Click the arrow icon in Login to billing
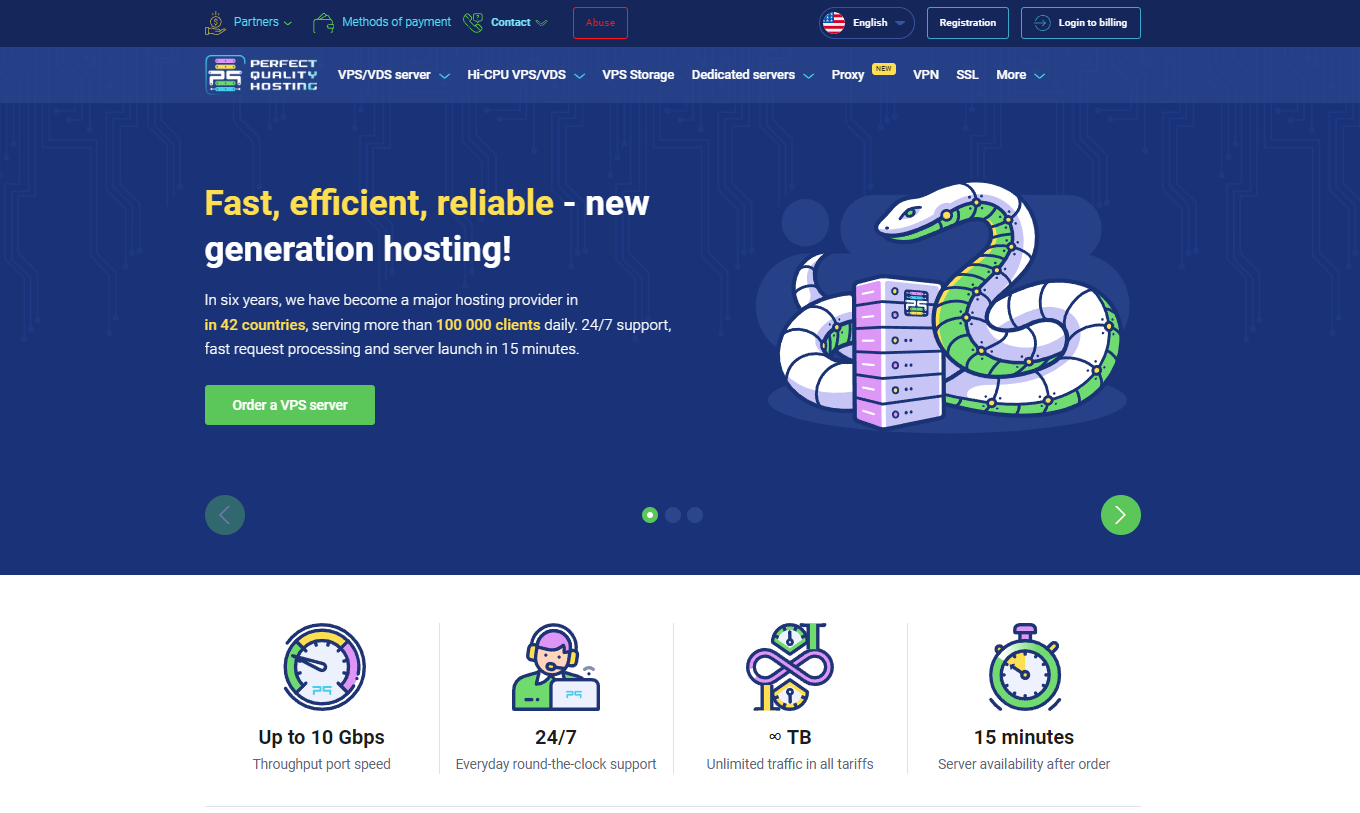 pos(1042,23)
